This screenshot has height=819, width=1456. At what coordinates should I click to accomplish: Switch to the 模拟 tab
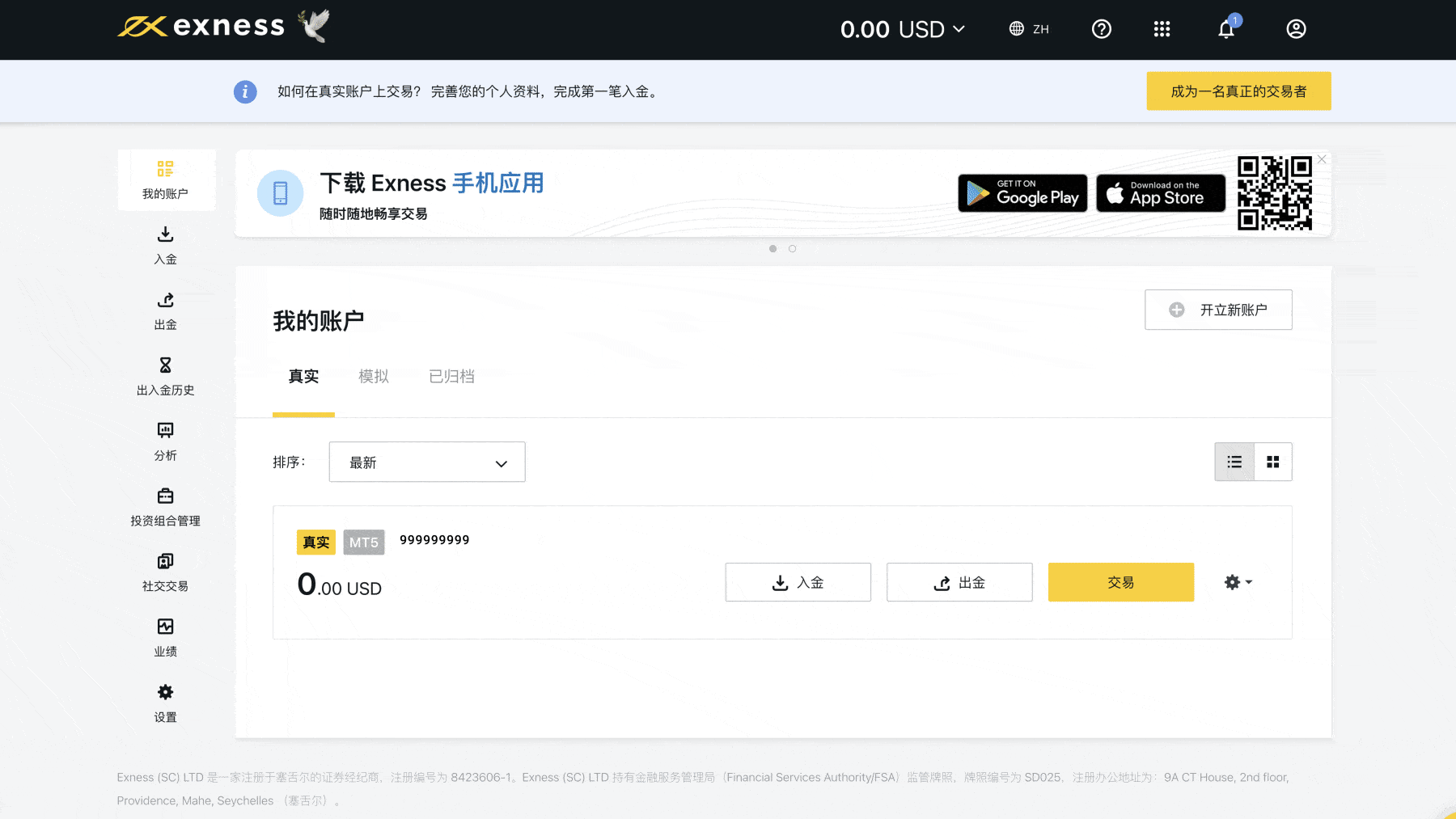click(x=374, y=377)
